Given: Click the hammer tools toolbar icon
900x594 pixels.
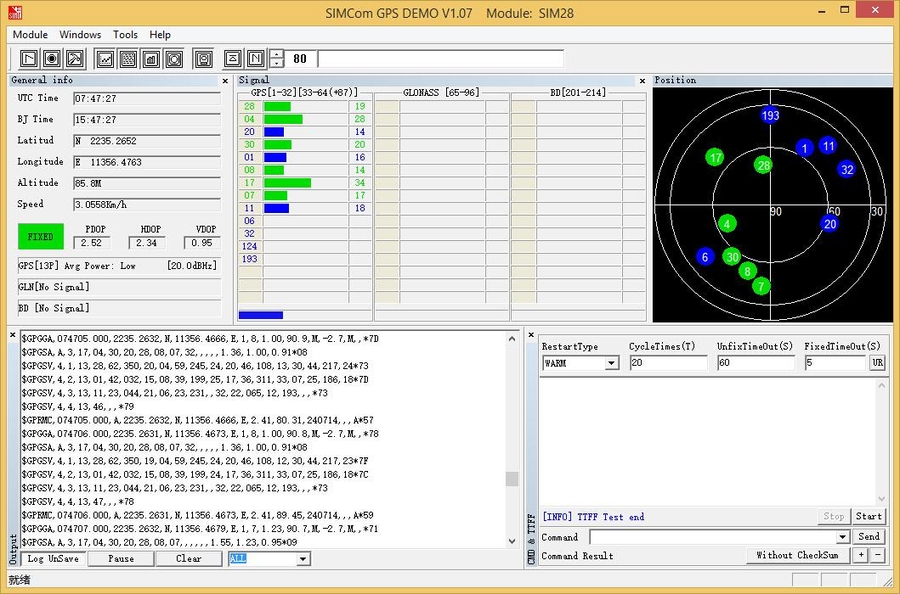Looking at the screenshot, I should click(75, 59).
